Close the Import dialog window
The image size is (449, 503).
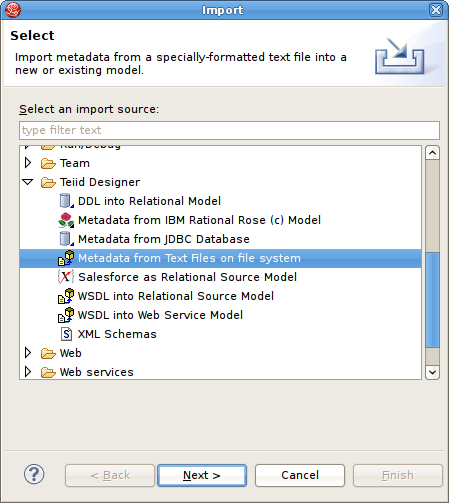436,10
